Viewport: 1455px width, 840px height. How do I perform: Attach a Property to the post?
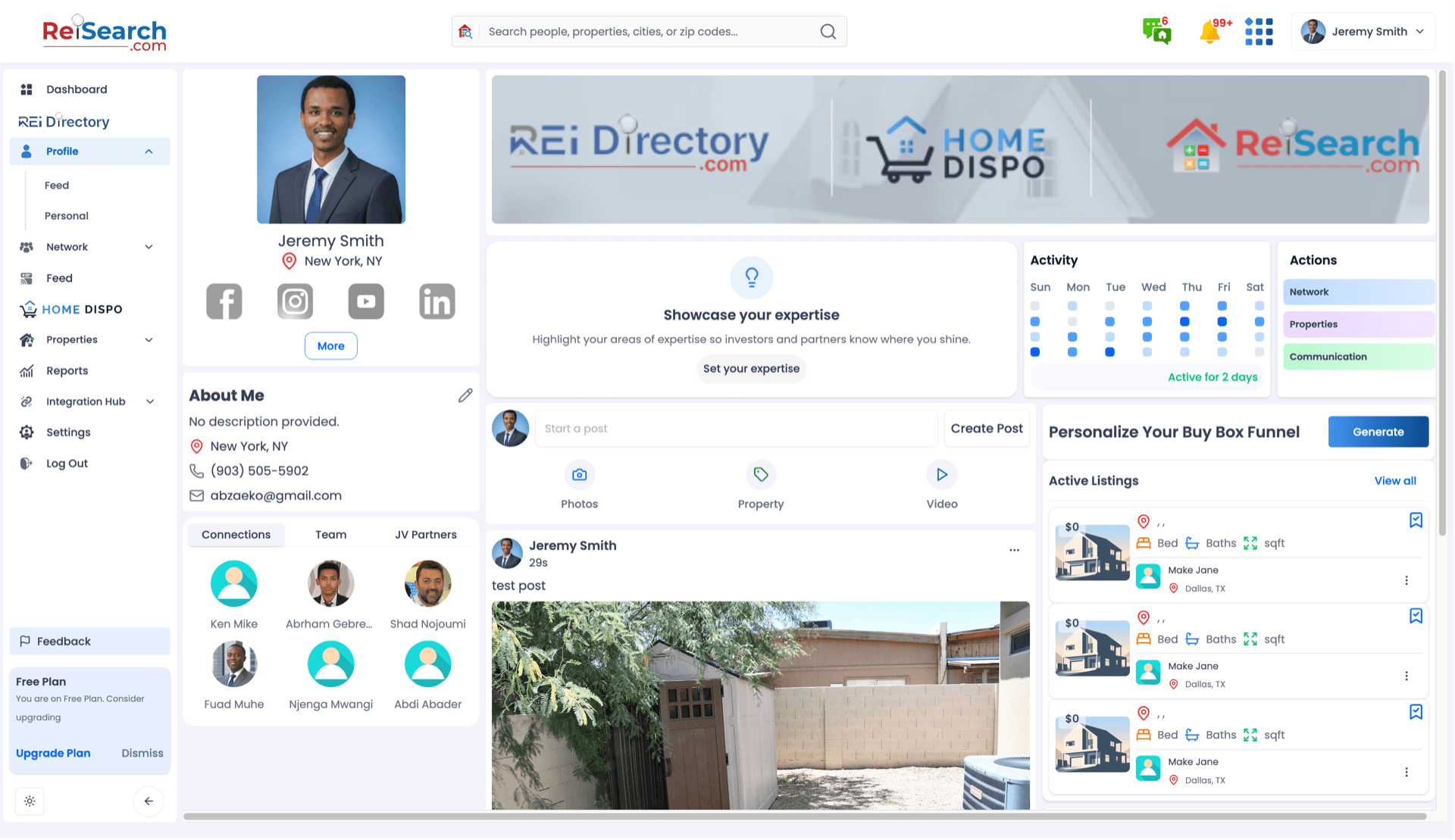click(761, 486)
